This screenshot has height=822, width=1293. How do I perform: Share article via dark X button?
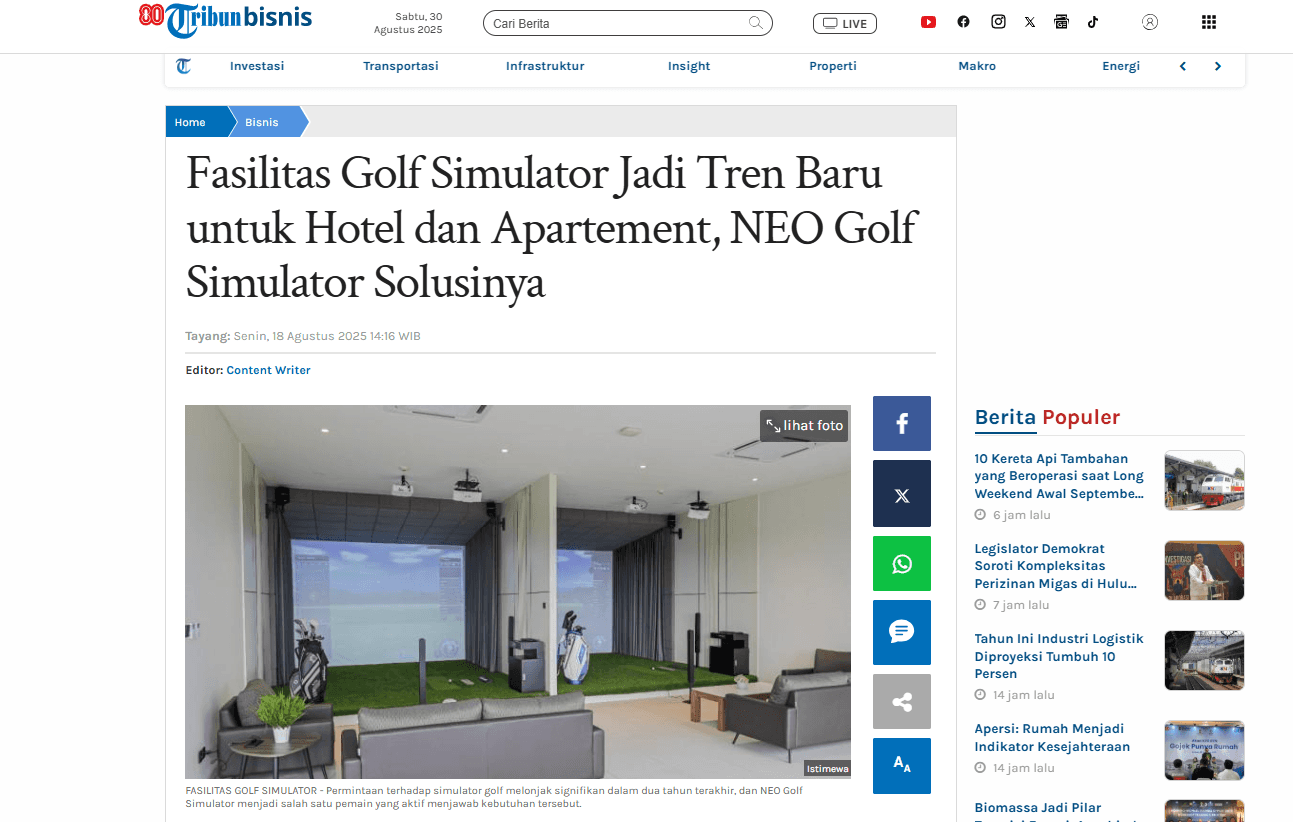(902, 494)
